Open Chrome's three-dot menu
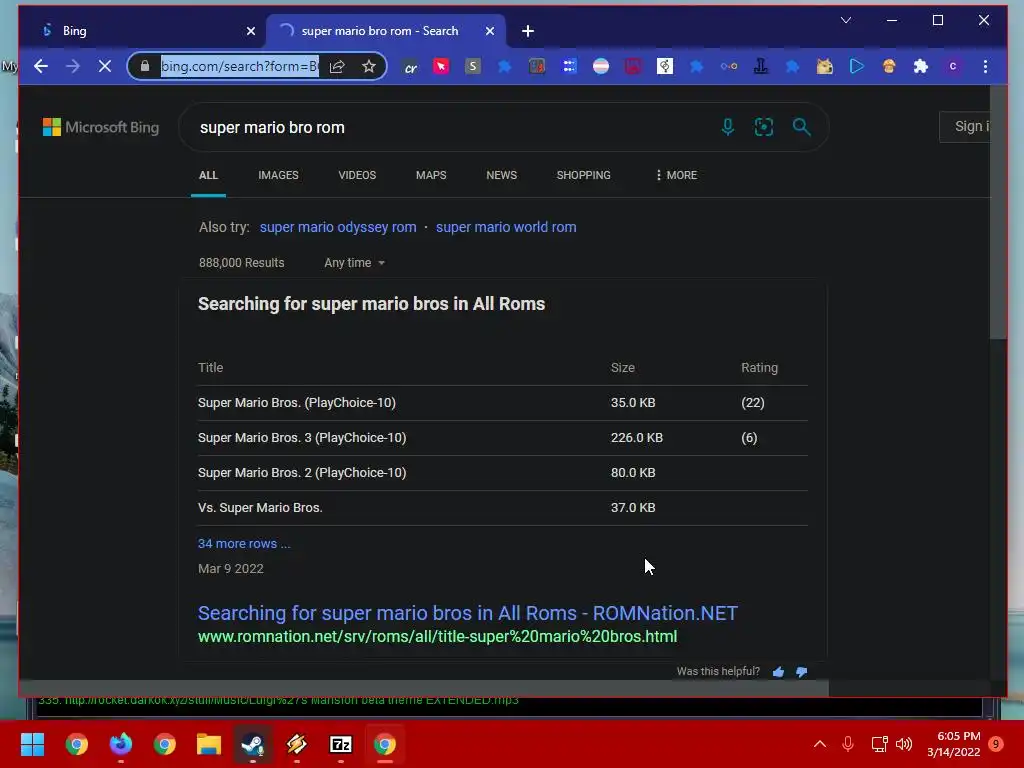 (x=985, y=66)
